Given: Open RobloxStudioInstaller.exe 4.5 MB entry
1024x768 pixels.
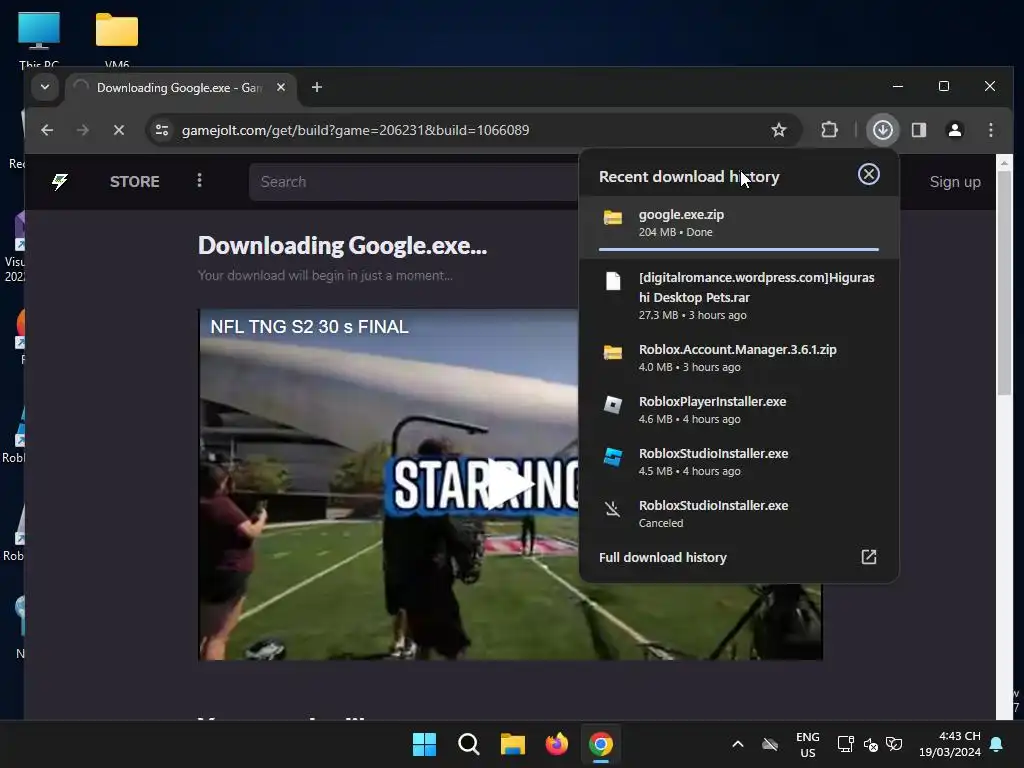Looking at the screenshot, I should (739, 462).
